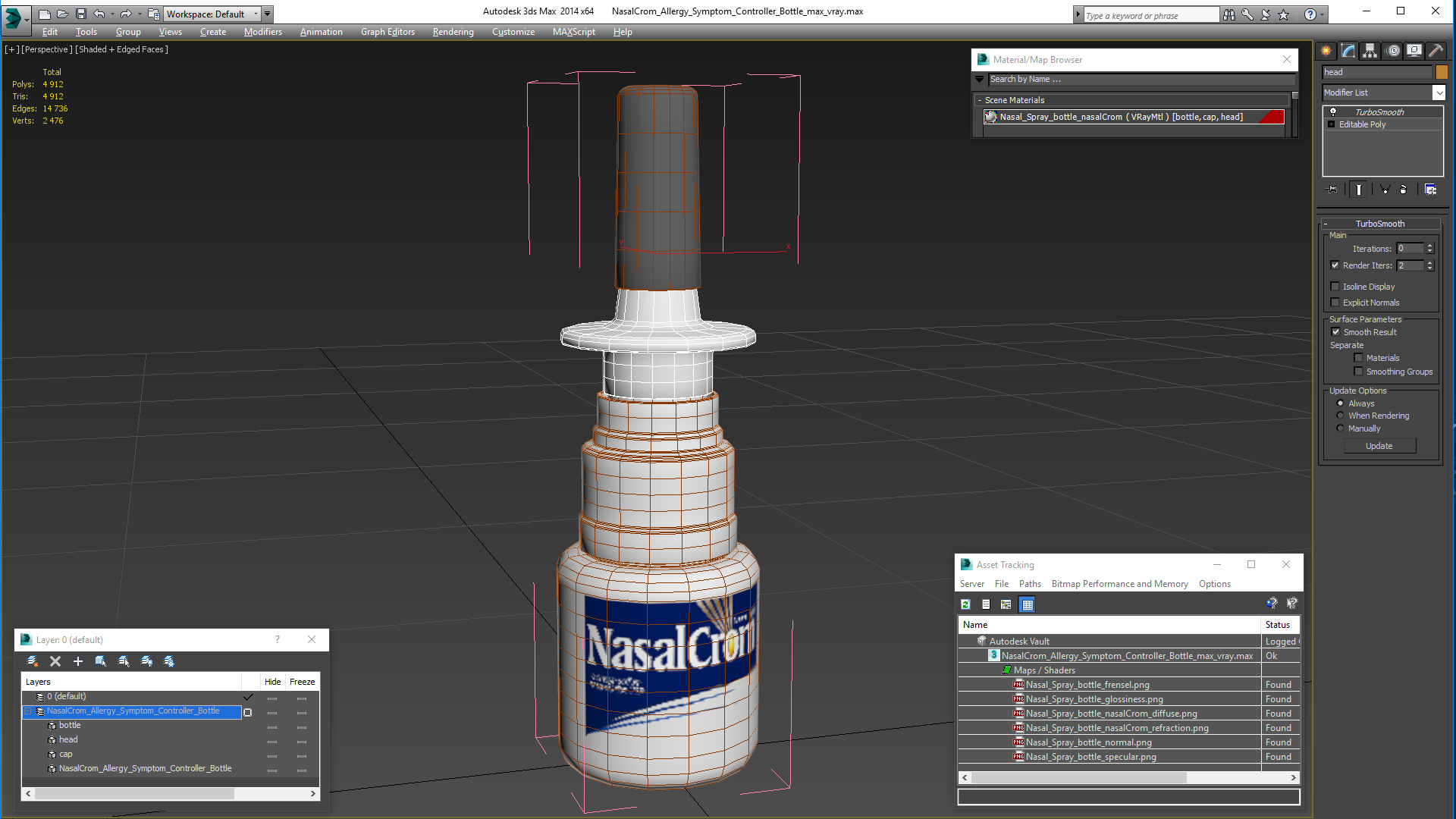Uncheck the Render Iters checkbox
Viewport: 1456px width, 819px height.
[1335, 265]
